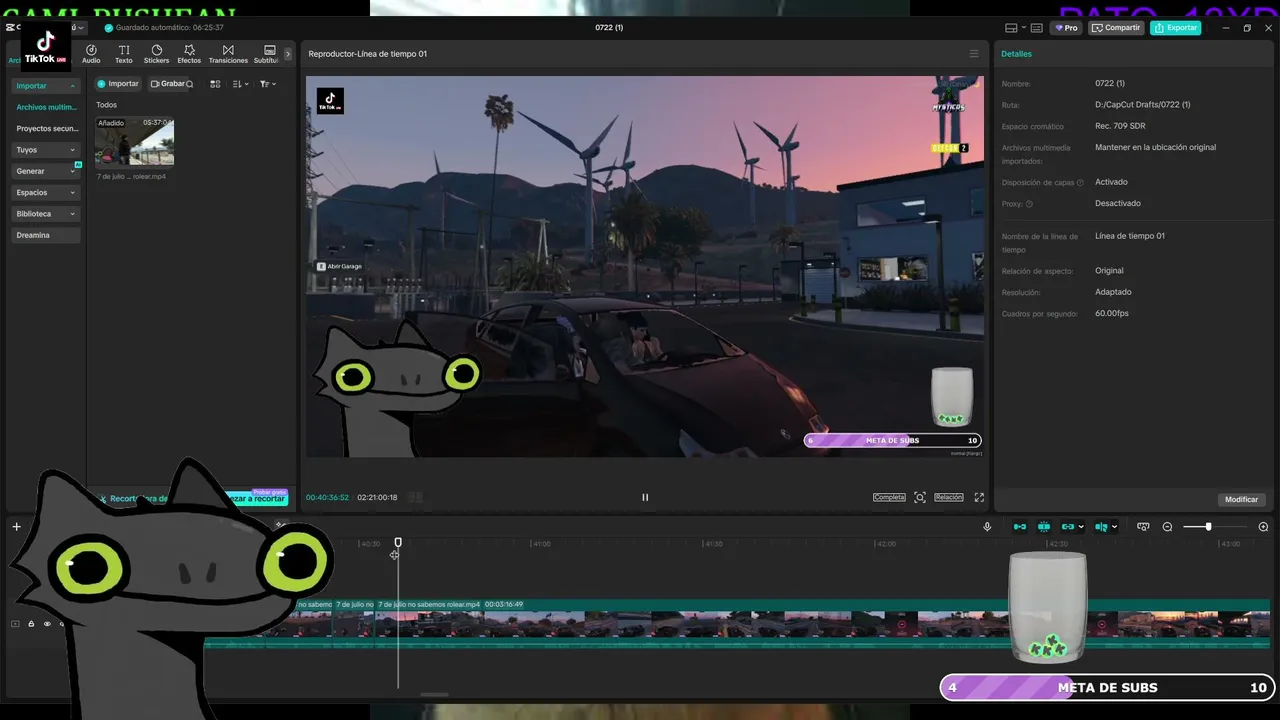
Task: Open the Relación aspect ratio button
Action: 949,497
